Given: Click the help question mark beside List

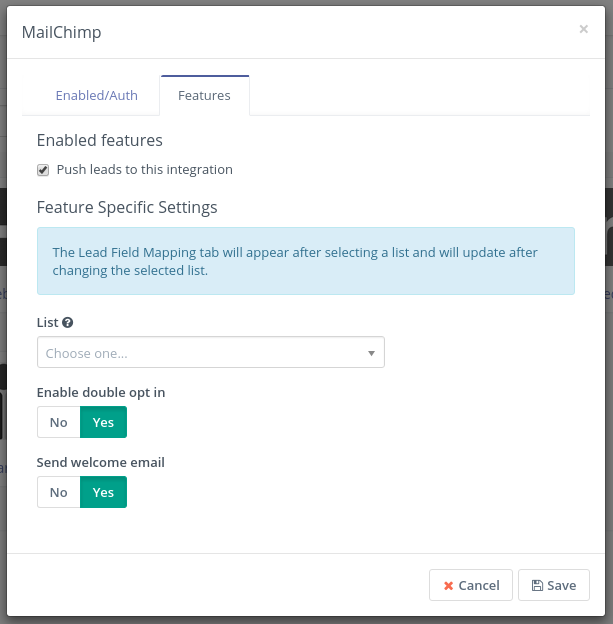Looking at the screenshot, I should (x=68, y=323).
